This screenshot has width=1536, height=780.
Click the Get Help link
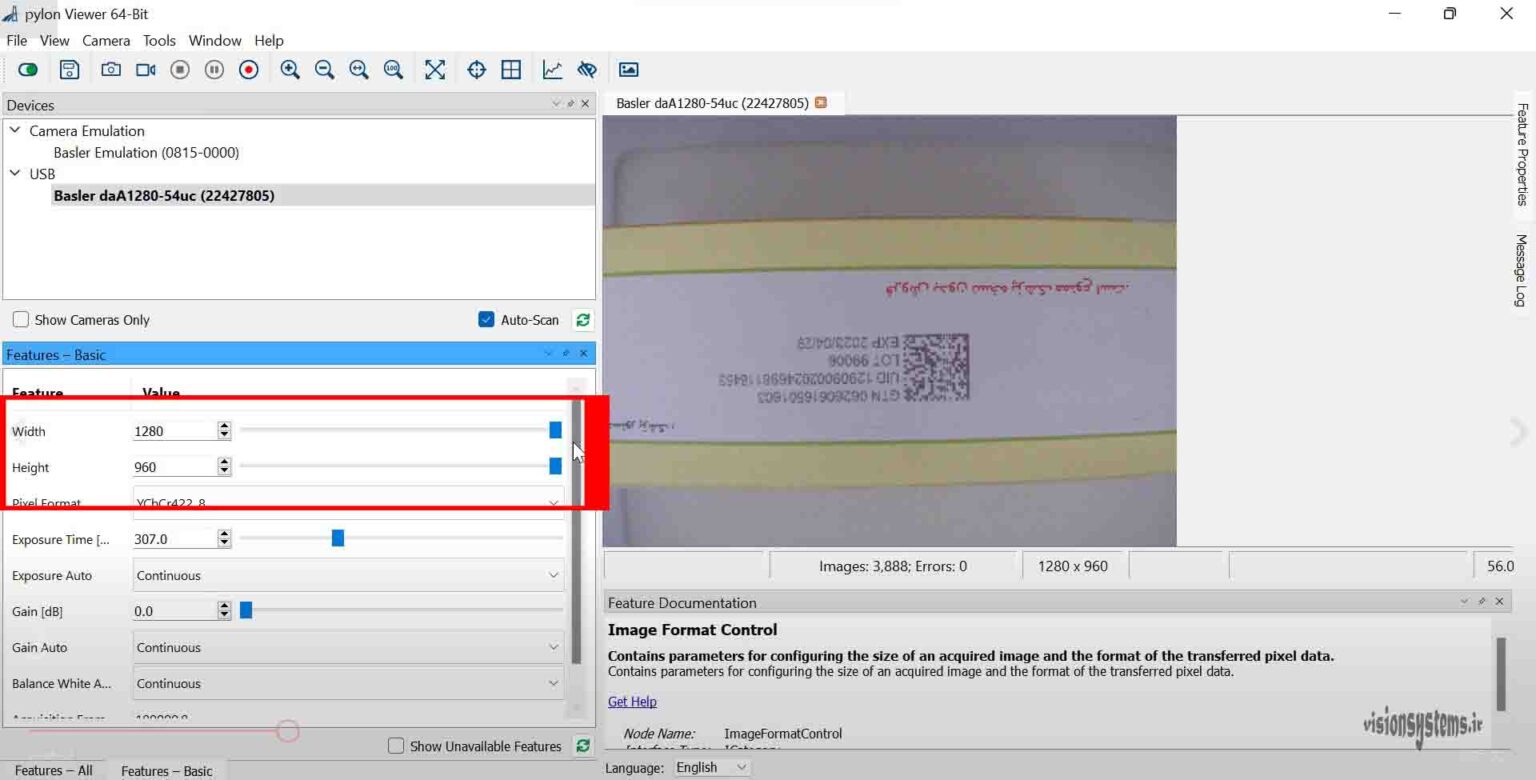pos(632,701)
